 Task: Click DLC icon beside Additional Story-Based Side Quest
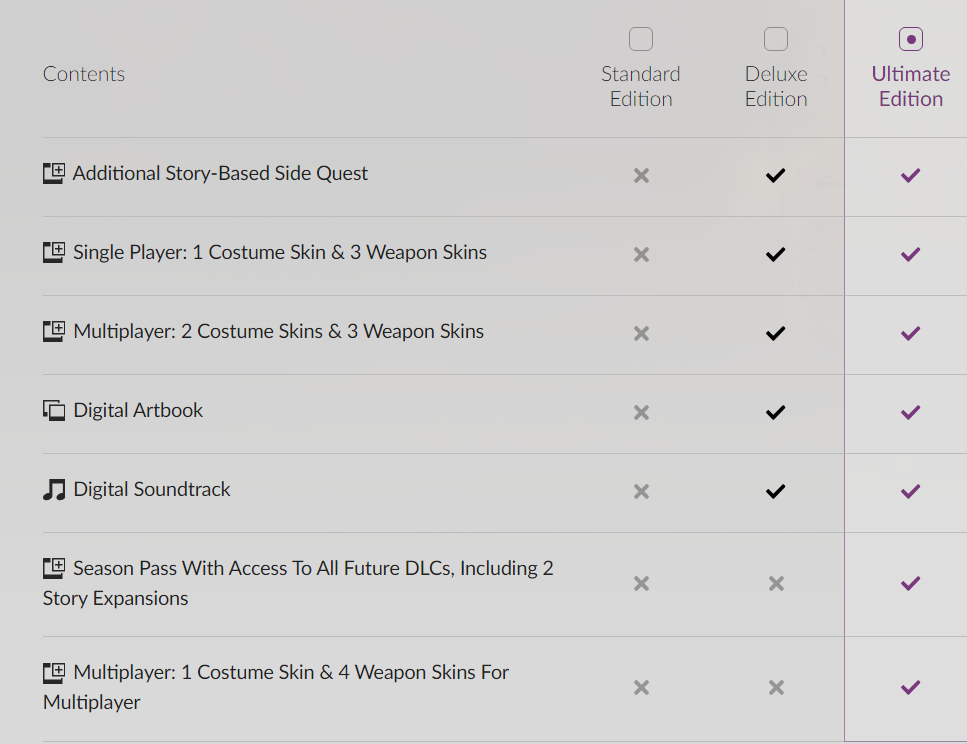pyautogui.click(x=54, y=174)
